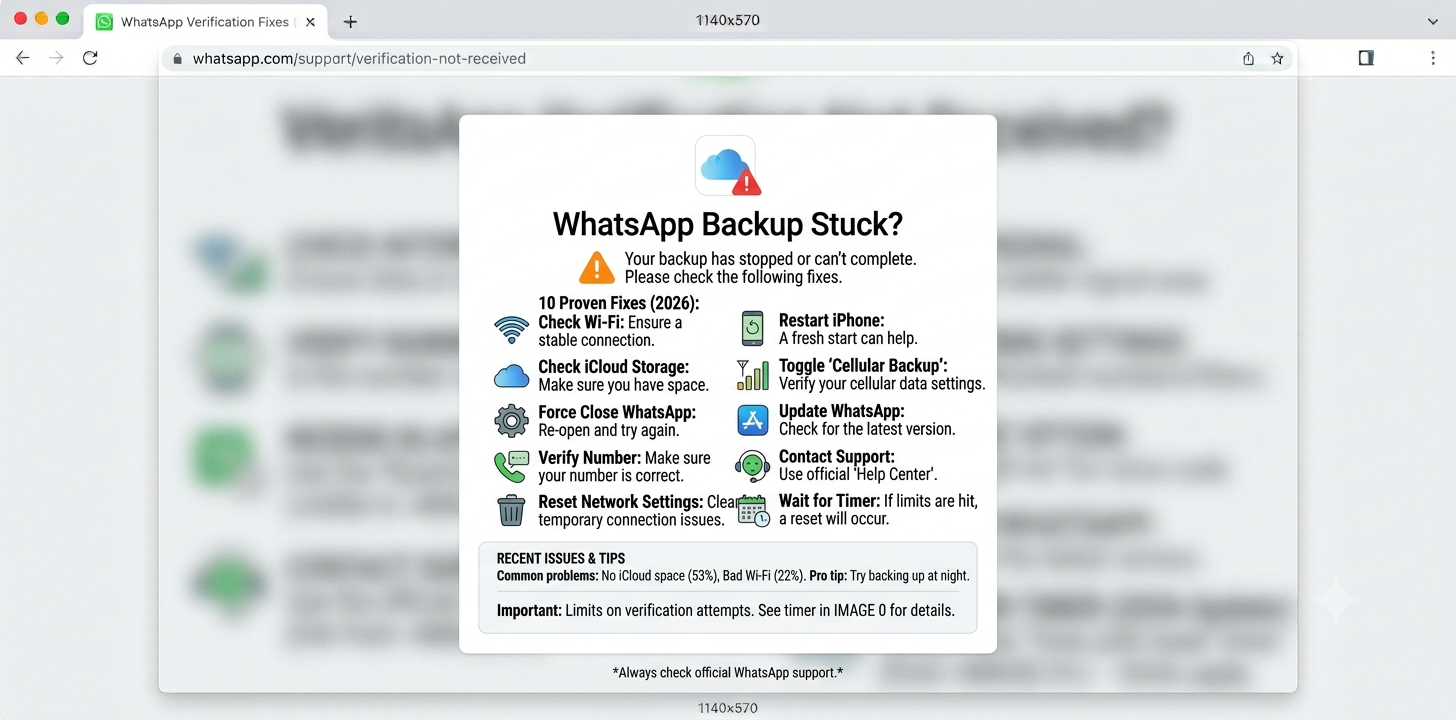Open a new tab with the plus button
1456x720 pixels.
tap(350, 22)
